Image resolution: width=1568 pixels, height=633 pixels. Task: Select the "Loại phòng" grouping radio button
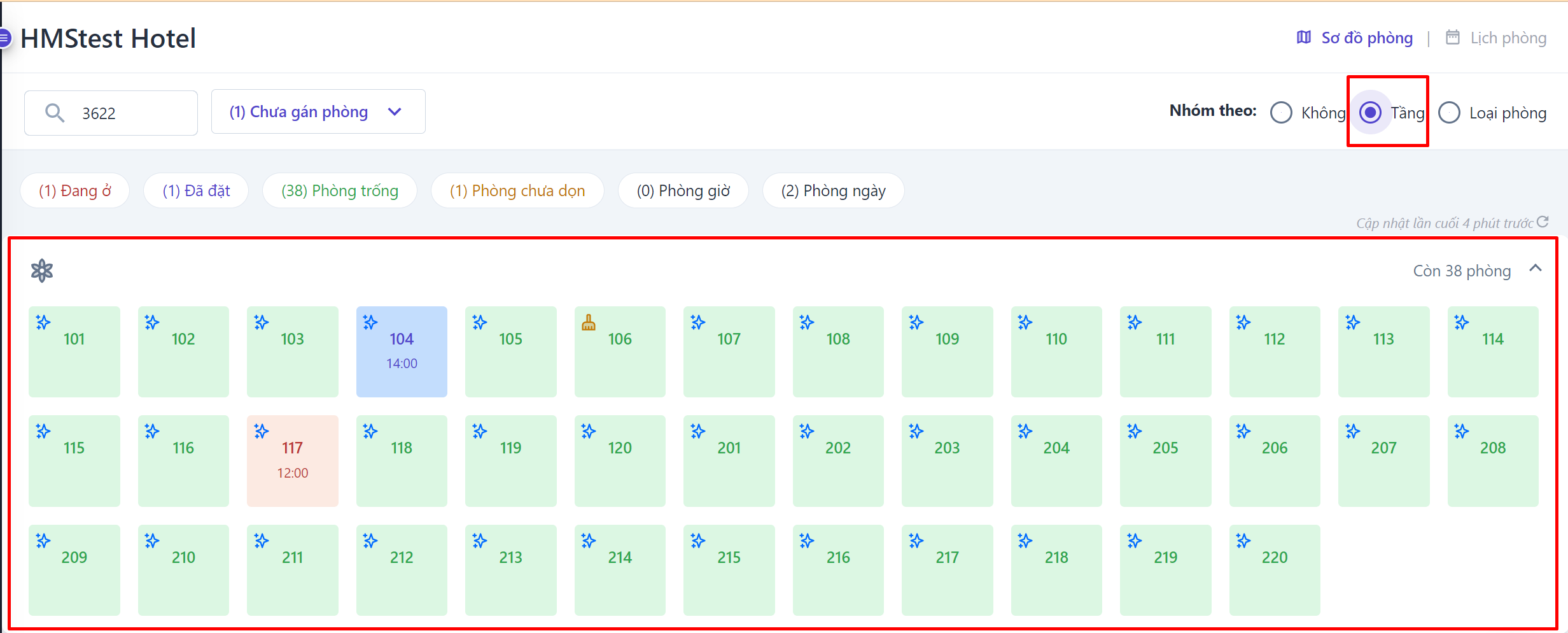click(1449, 113)
